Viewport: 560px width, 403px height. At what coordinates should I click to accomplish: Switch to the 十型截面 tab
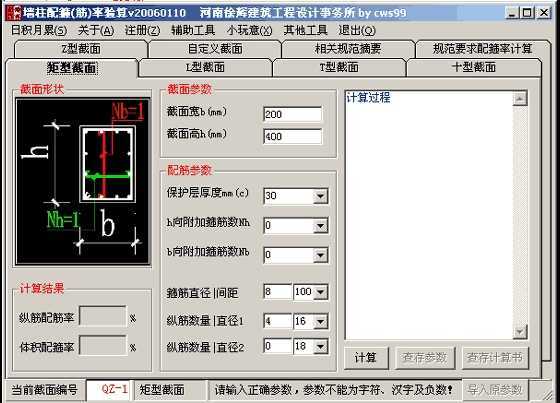point(474,68)
